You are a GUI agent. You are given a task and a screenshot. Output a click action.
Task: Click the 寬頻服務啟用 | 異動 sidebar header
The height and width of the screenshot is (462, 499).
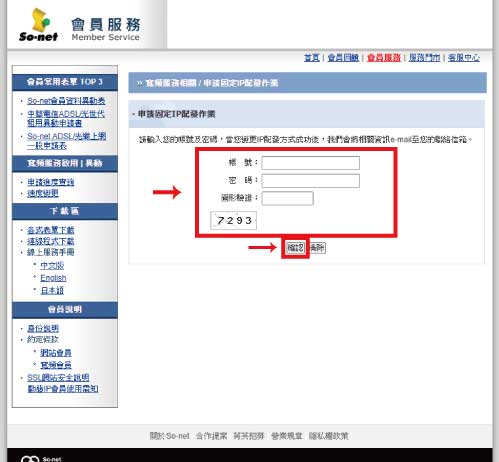[x=65, y=163]
